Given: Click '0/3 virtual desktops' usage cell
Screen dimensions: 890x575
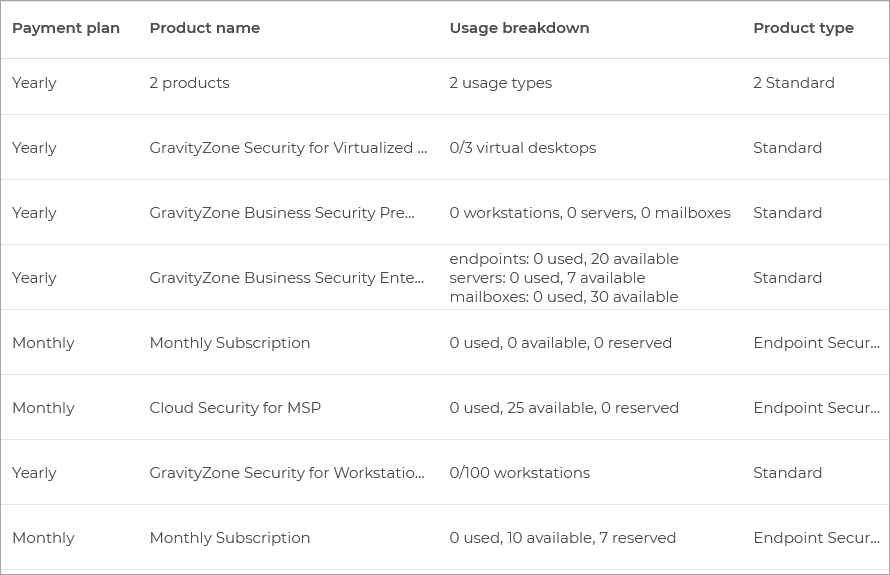Looking at the screenshot, I should (522, 148).
